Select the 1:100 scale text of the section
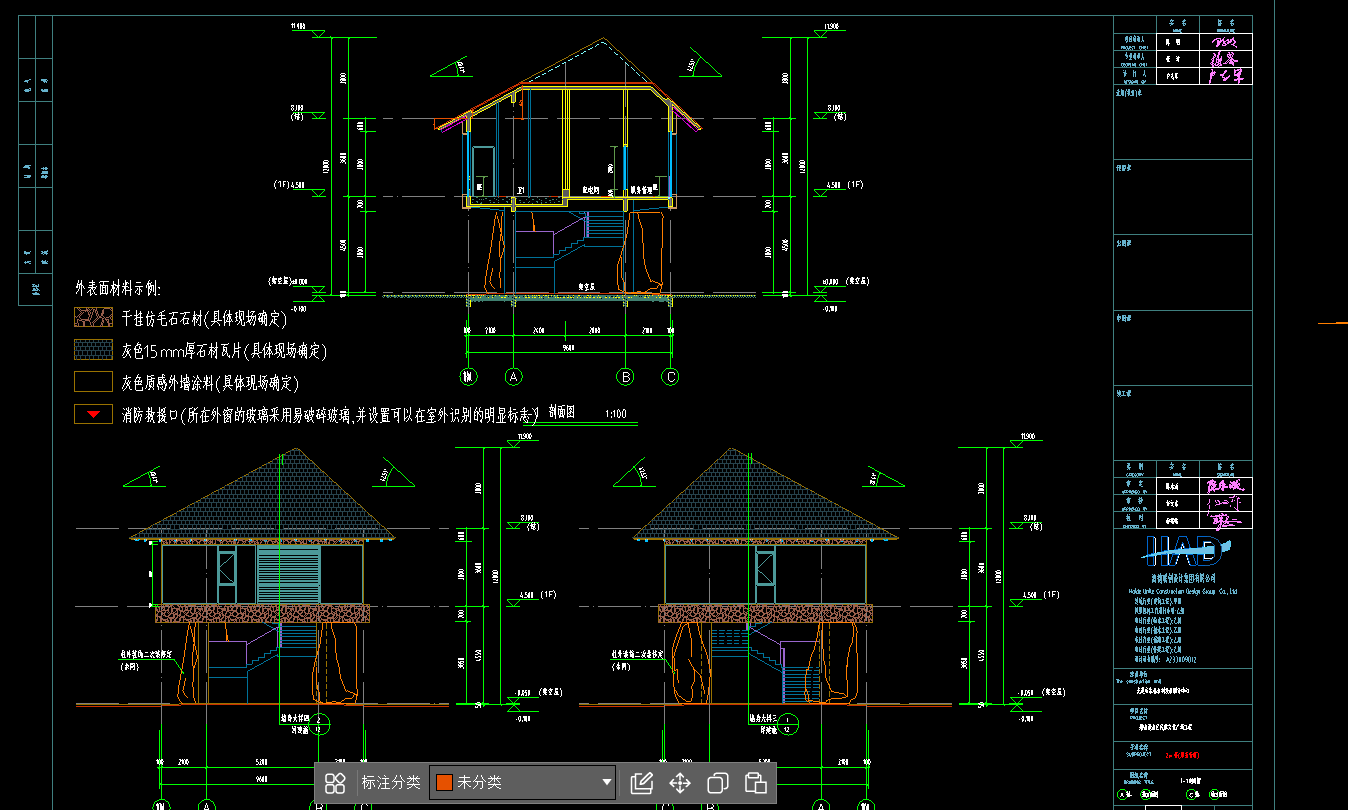Image resolution: width=1348 pixels, height=810 pixels. 616,413
